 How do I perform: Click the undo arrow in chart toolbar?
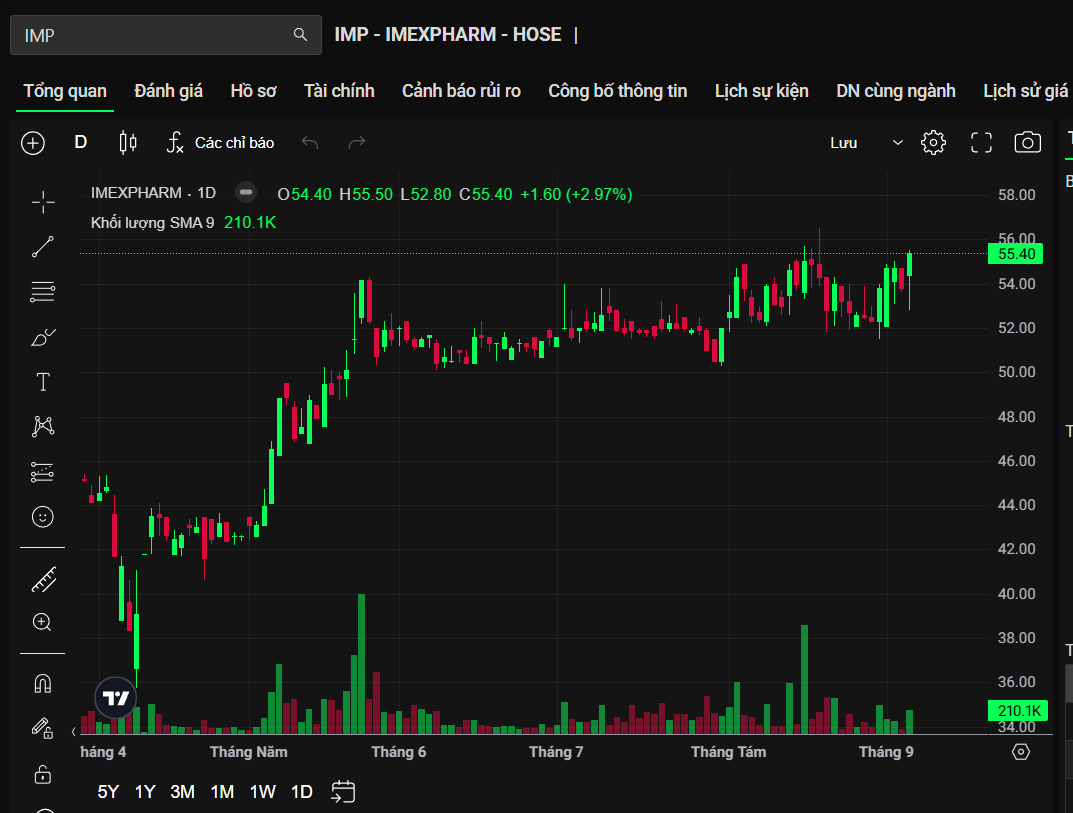(x=310, y=142)
